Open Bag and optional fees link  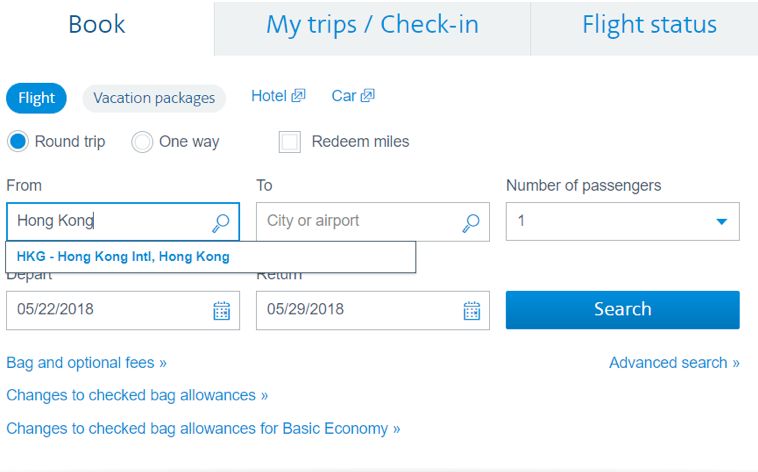coord(86,362)
